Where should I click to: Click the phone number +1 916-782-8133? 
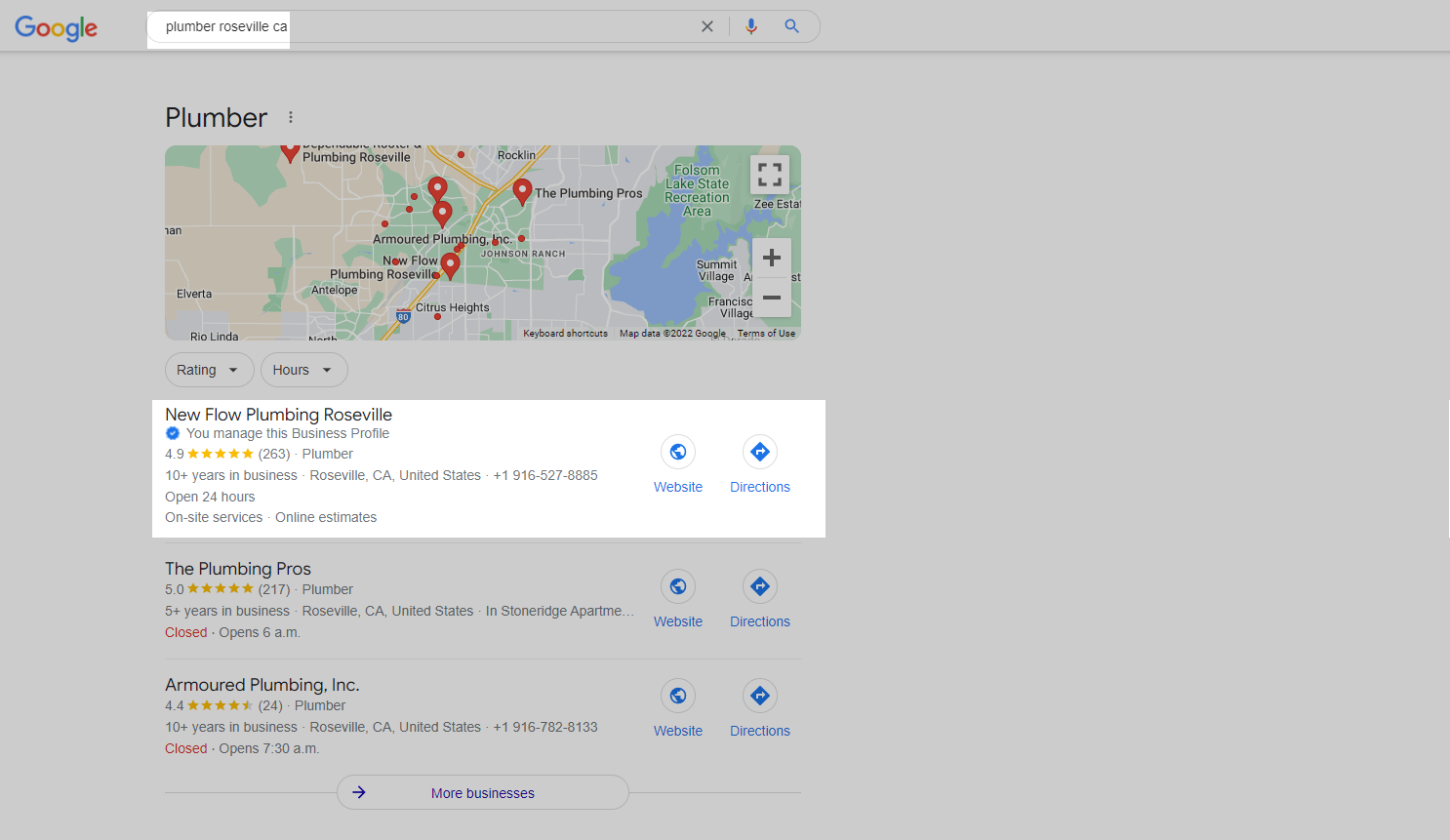pos(545,727)
